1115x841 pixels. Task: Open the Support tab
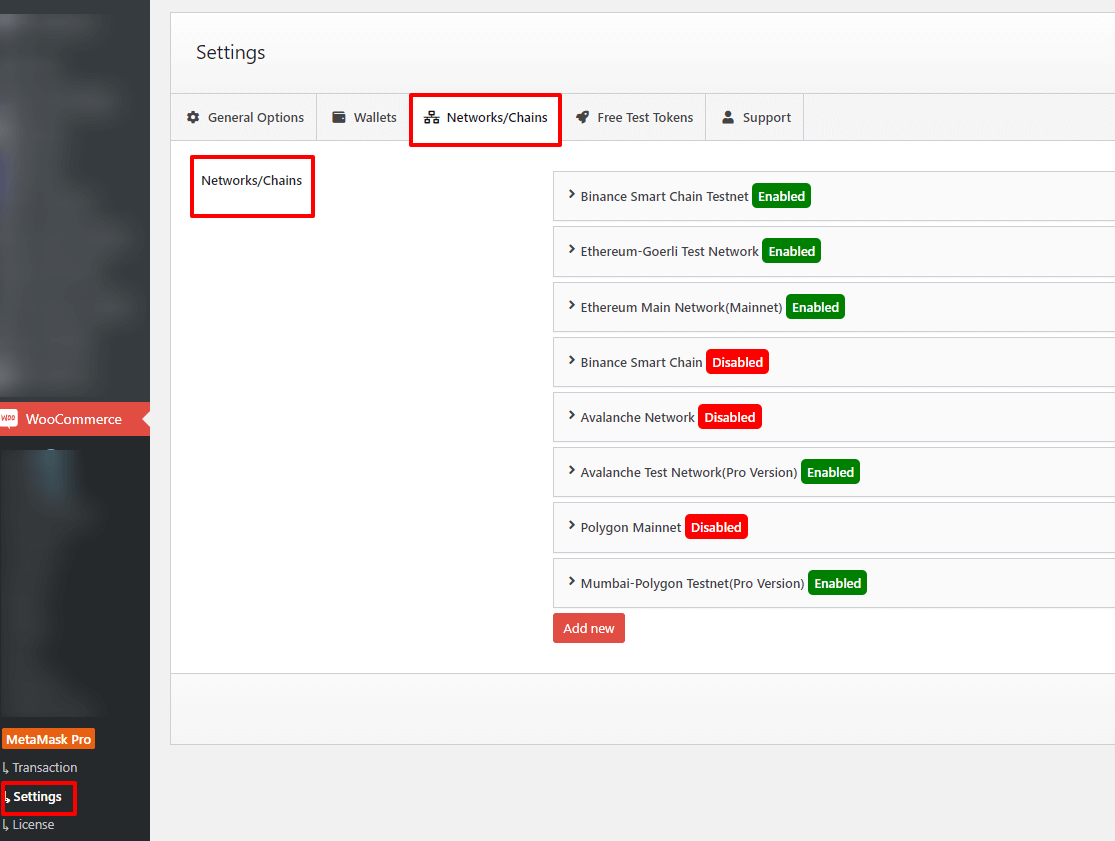(x=754, y=117)
